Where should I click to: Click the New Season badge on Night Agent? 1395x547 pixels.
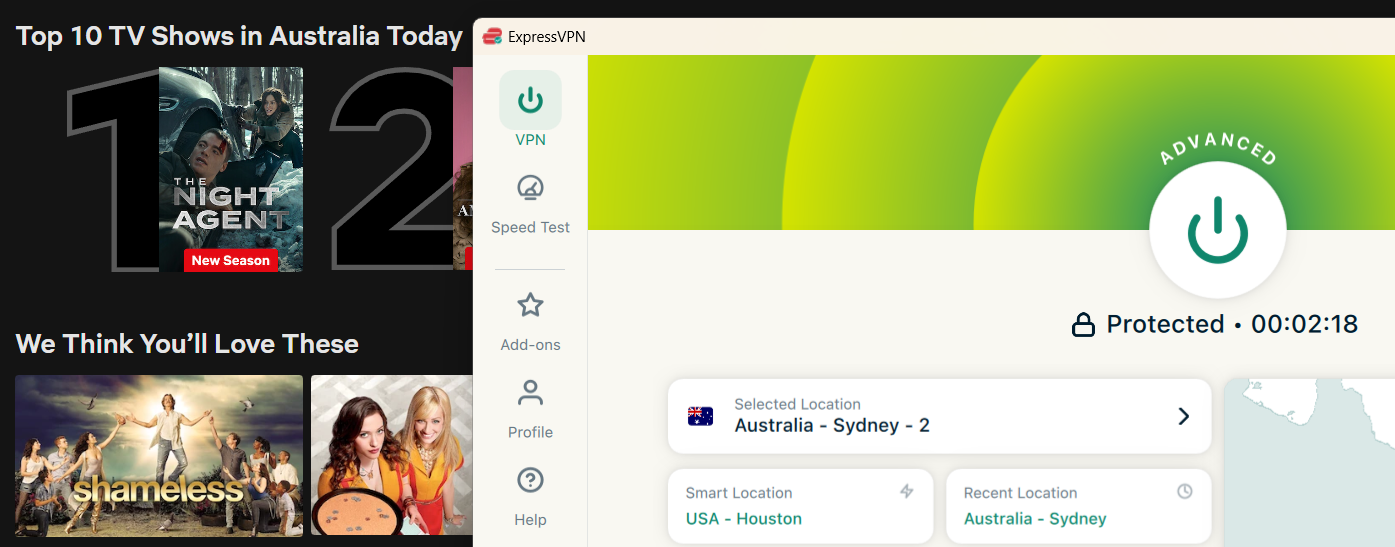(231, 260)
